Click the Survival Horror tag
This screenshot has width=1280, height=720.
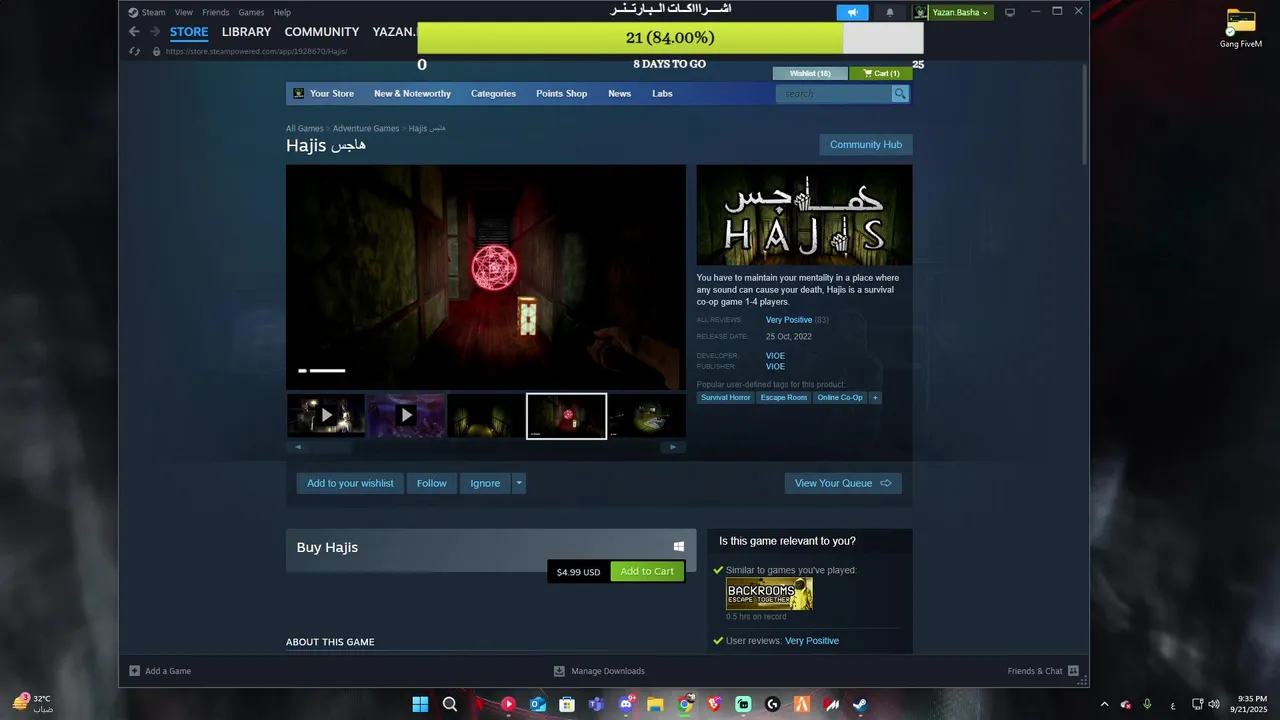[726, 398]
